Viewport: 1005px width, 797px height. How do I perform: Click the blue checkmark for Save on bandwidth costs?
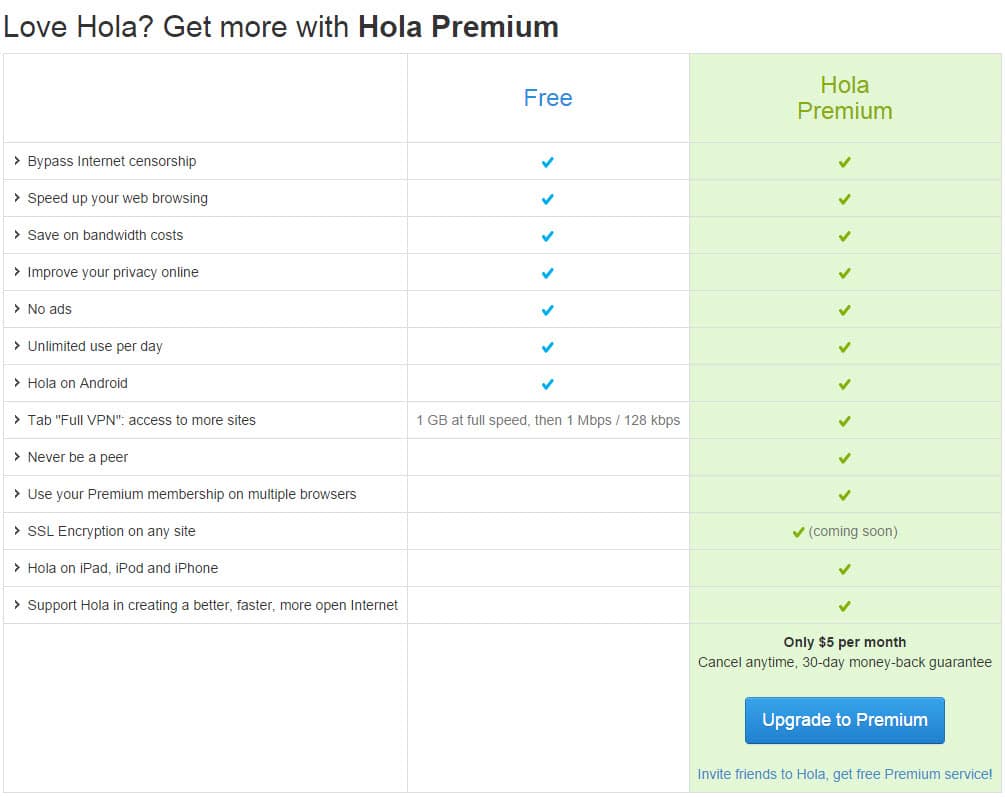point(547,237)
